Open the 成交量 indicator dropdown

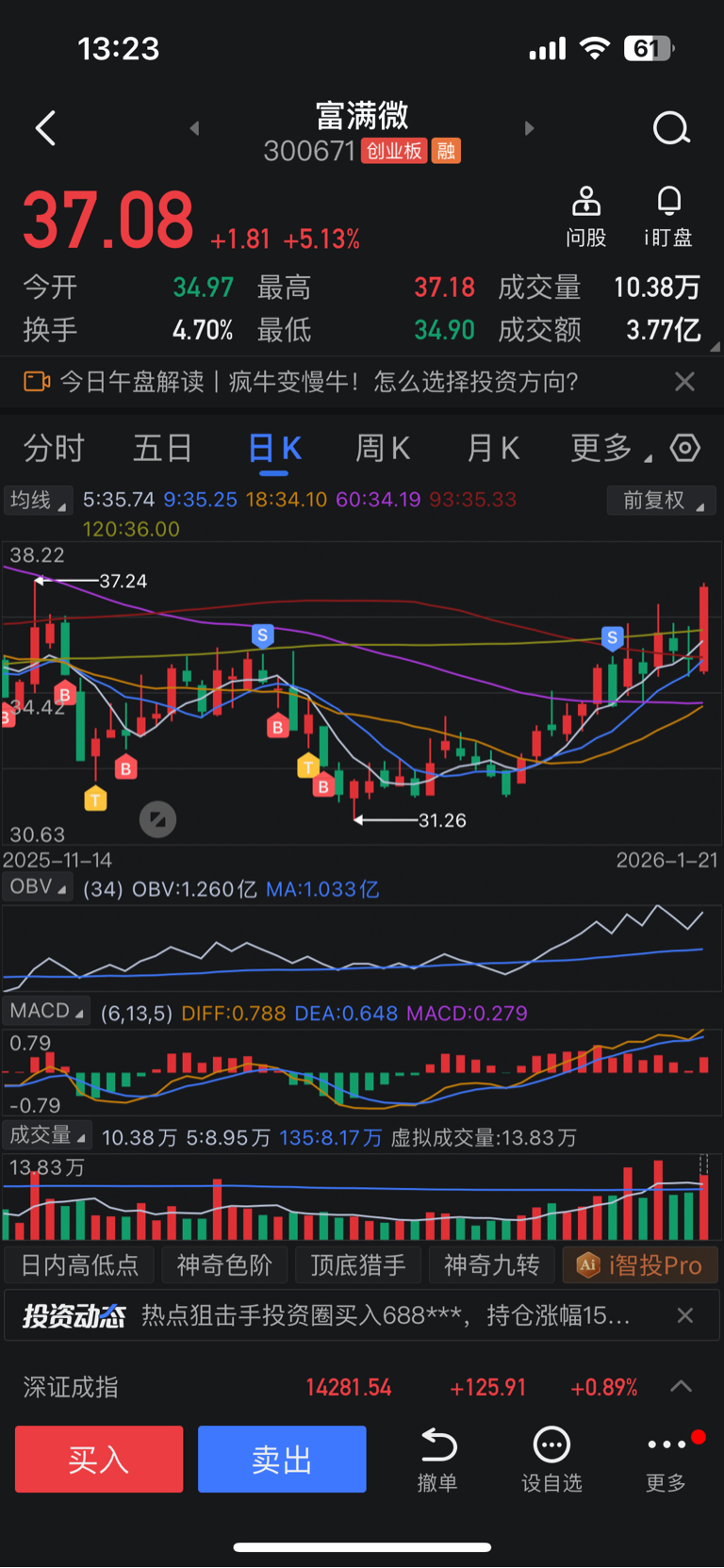coord(47,1135)
